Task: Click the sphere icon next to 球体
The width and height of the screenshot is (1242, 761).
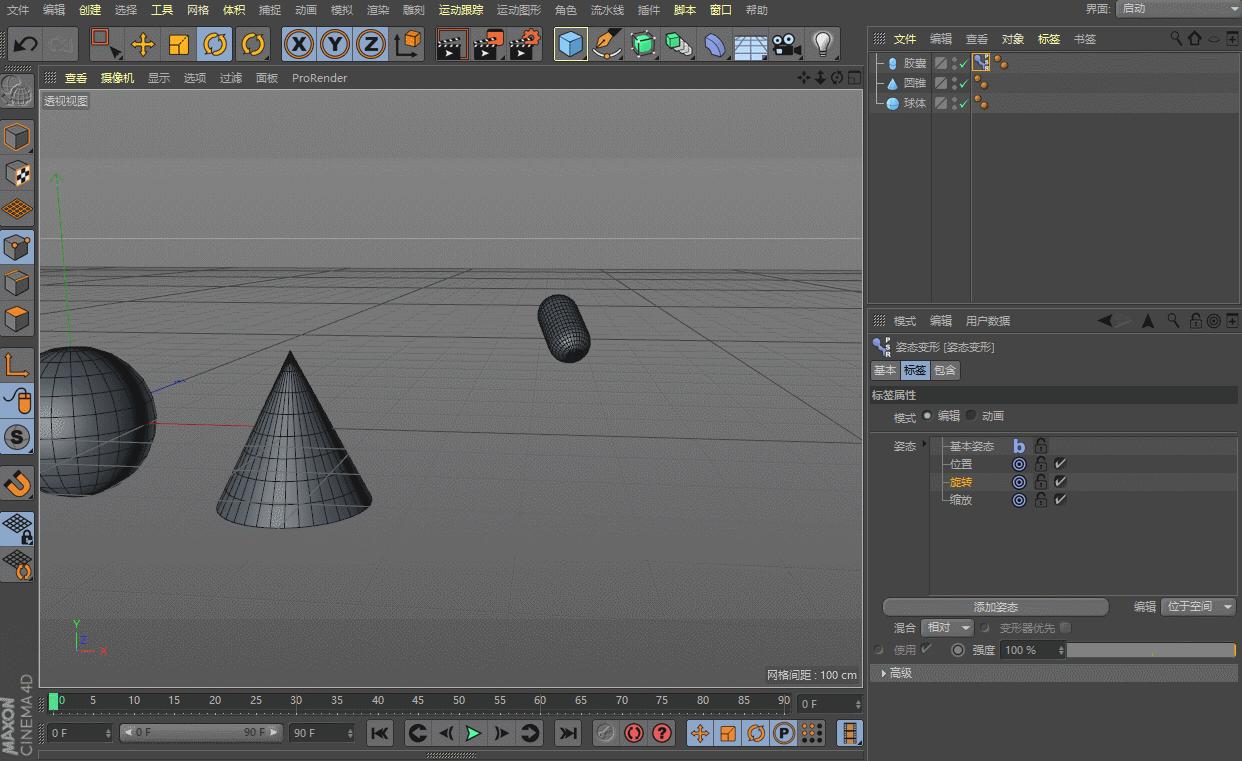Action: [x=892, y=102]
